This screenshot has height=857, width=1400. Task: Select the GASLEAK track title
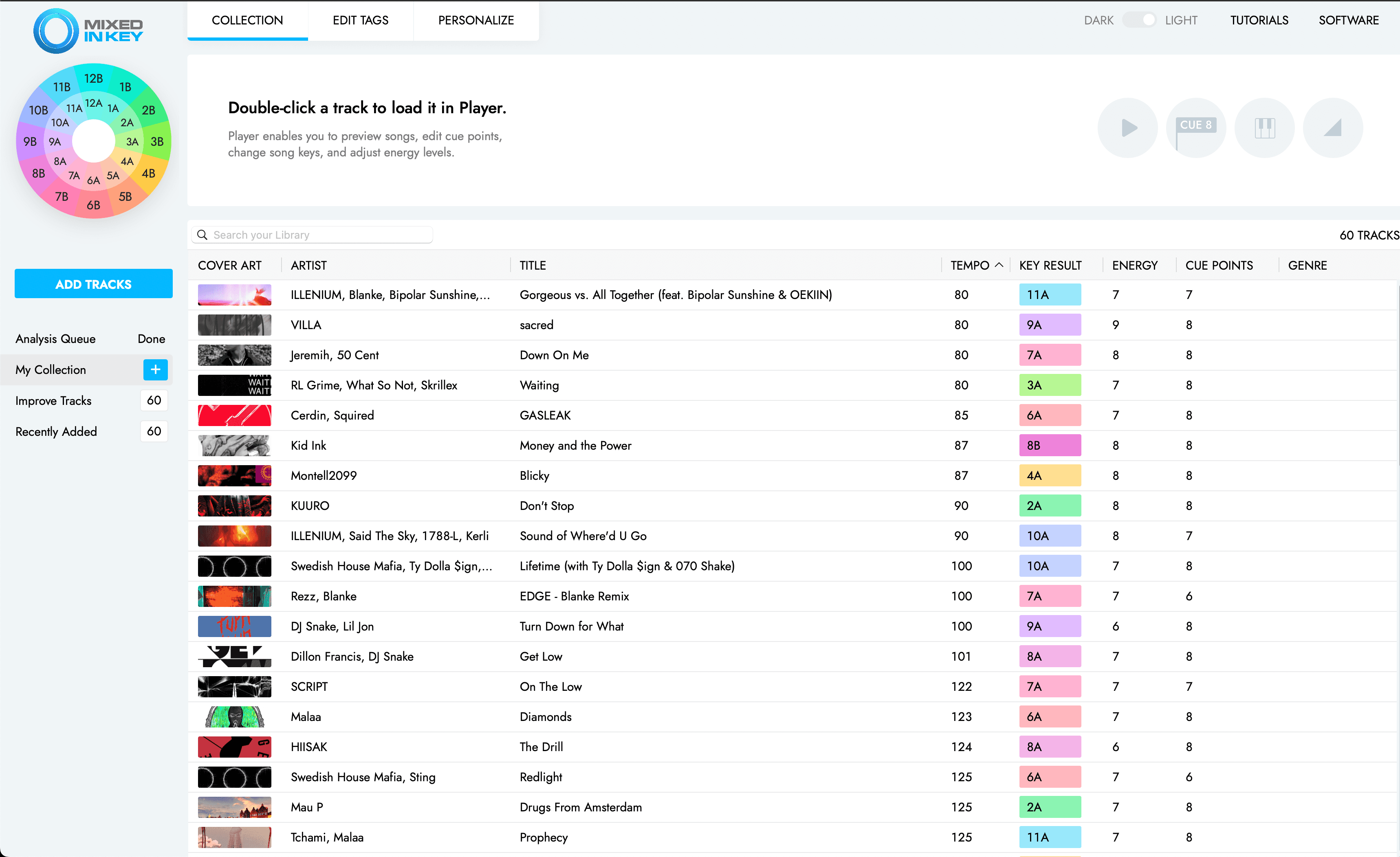pyautogui.click(x=545, y=415)
